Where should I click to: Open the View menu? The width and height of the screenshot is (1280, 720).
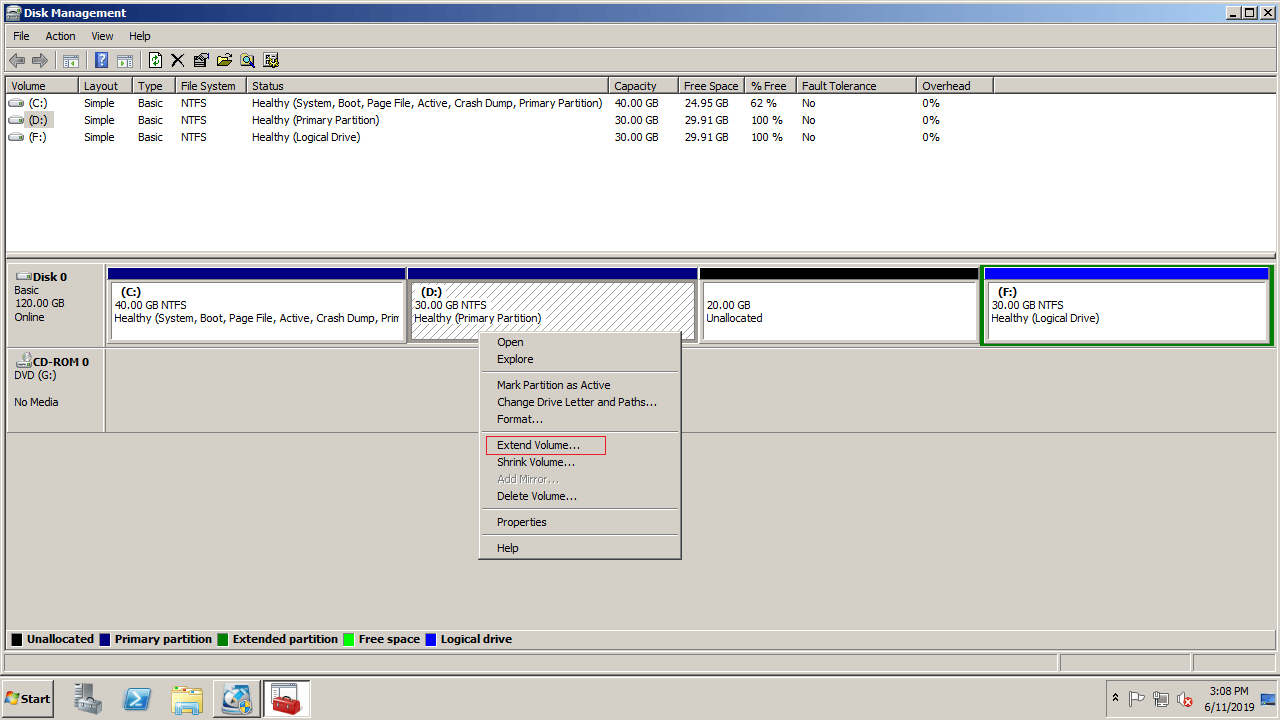pyautogui.click(x=102, y=36)
